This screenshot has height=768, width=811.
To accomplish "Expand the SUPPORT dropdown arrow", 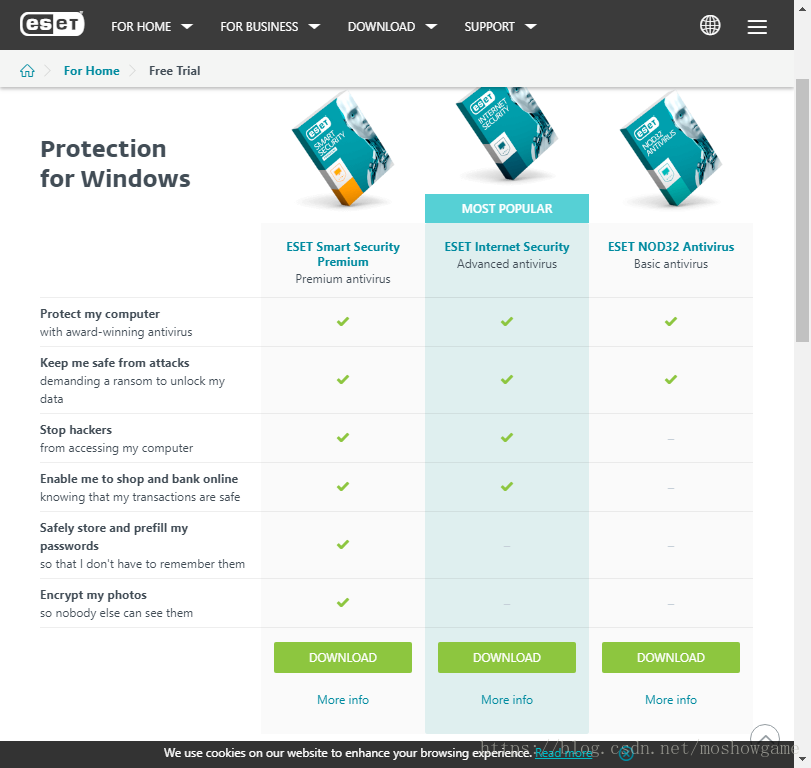I will pyautogui.click(x=530, y=26).
